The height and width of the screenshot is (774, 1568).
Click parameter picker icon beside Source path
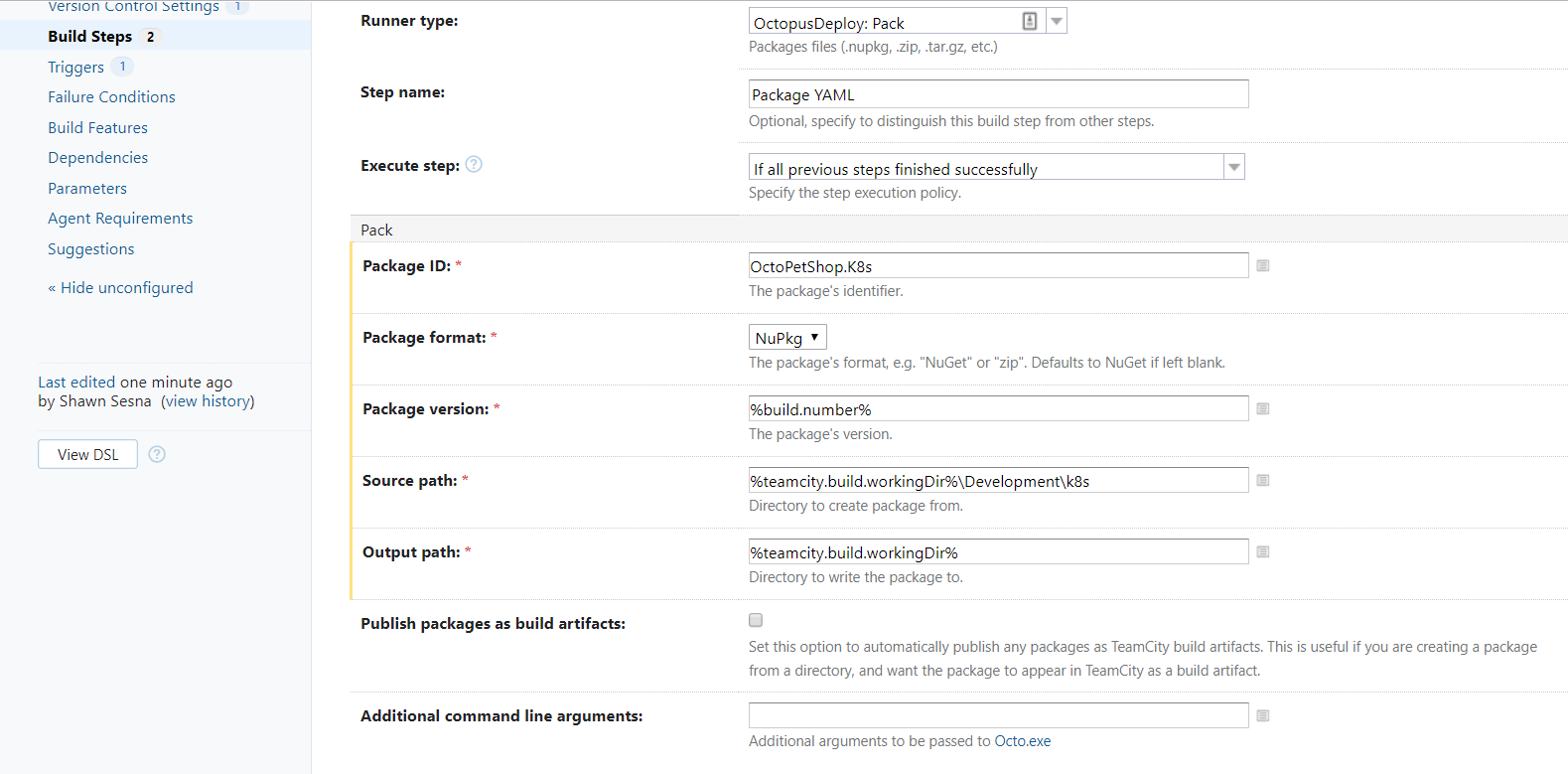coord(1262,480)
